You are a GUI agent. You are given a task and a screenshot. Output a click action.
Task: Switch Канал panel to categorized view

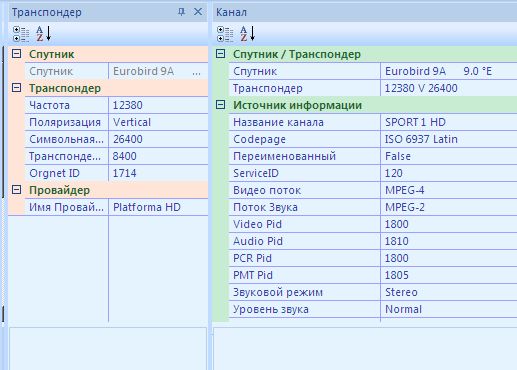point(225,34)
